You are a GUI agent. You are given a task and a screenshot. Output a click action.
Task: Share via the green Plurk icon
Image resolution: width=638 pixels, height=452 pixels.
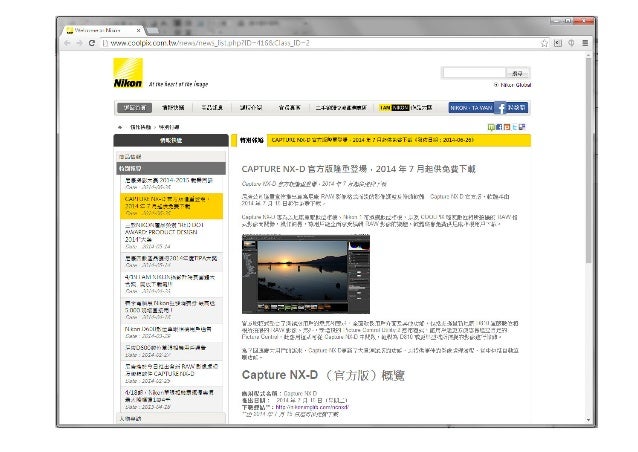[491, 127]
